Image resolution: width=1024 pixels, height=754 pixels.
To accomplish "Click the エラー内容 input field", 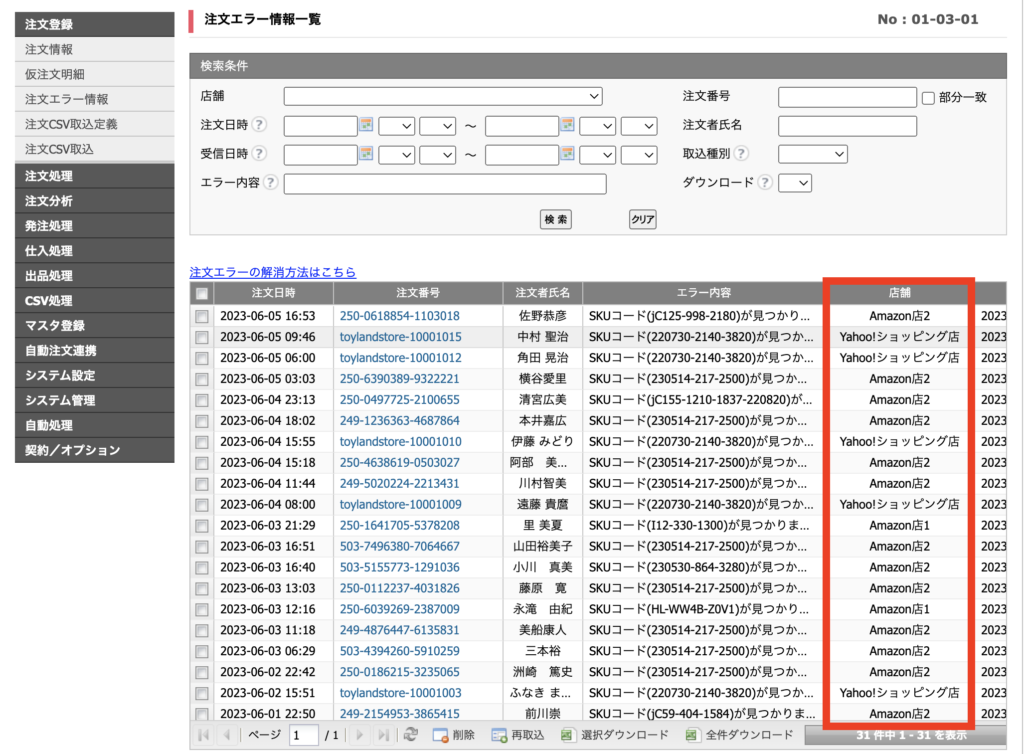I will [x=445, y=184].
